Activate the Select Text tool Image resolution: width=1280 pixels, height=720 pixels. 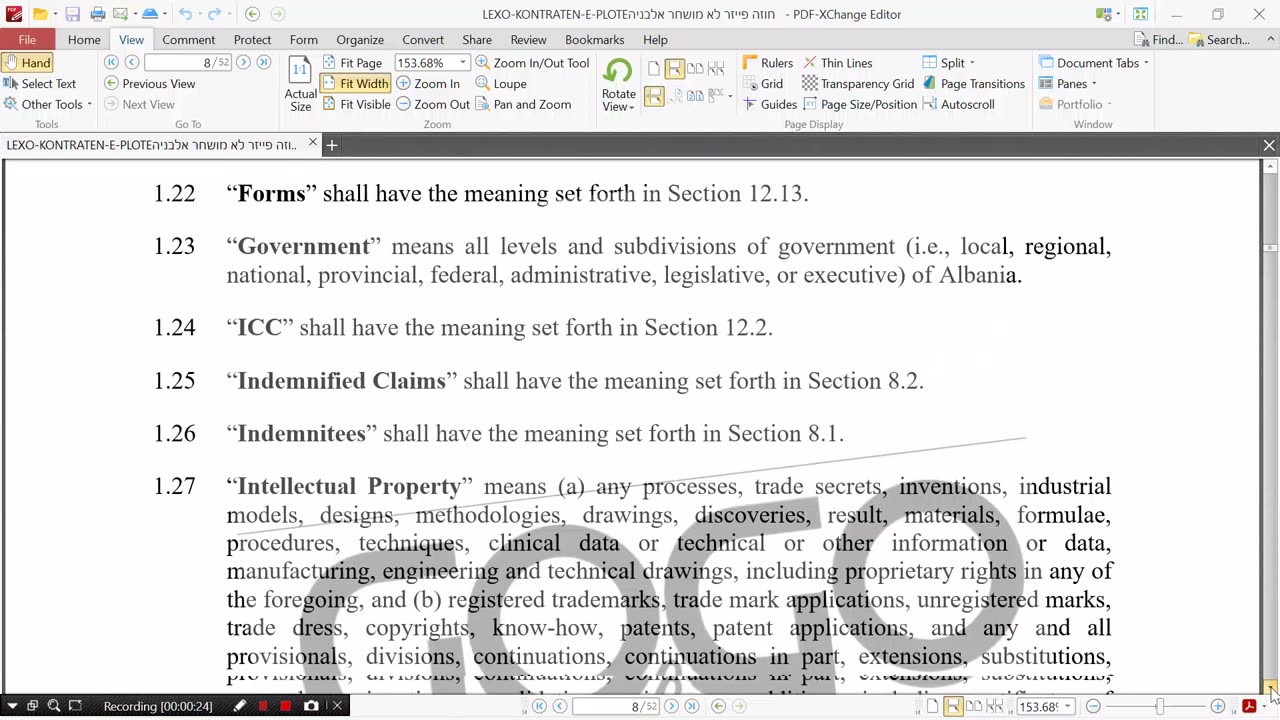[40, 84]
